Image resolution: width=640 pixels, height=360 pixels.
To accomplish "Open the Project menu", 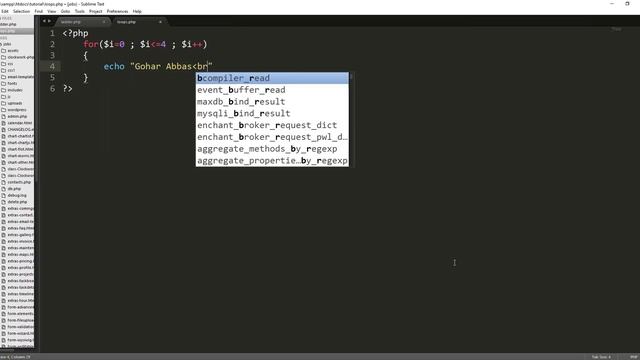I will 96,11.
